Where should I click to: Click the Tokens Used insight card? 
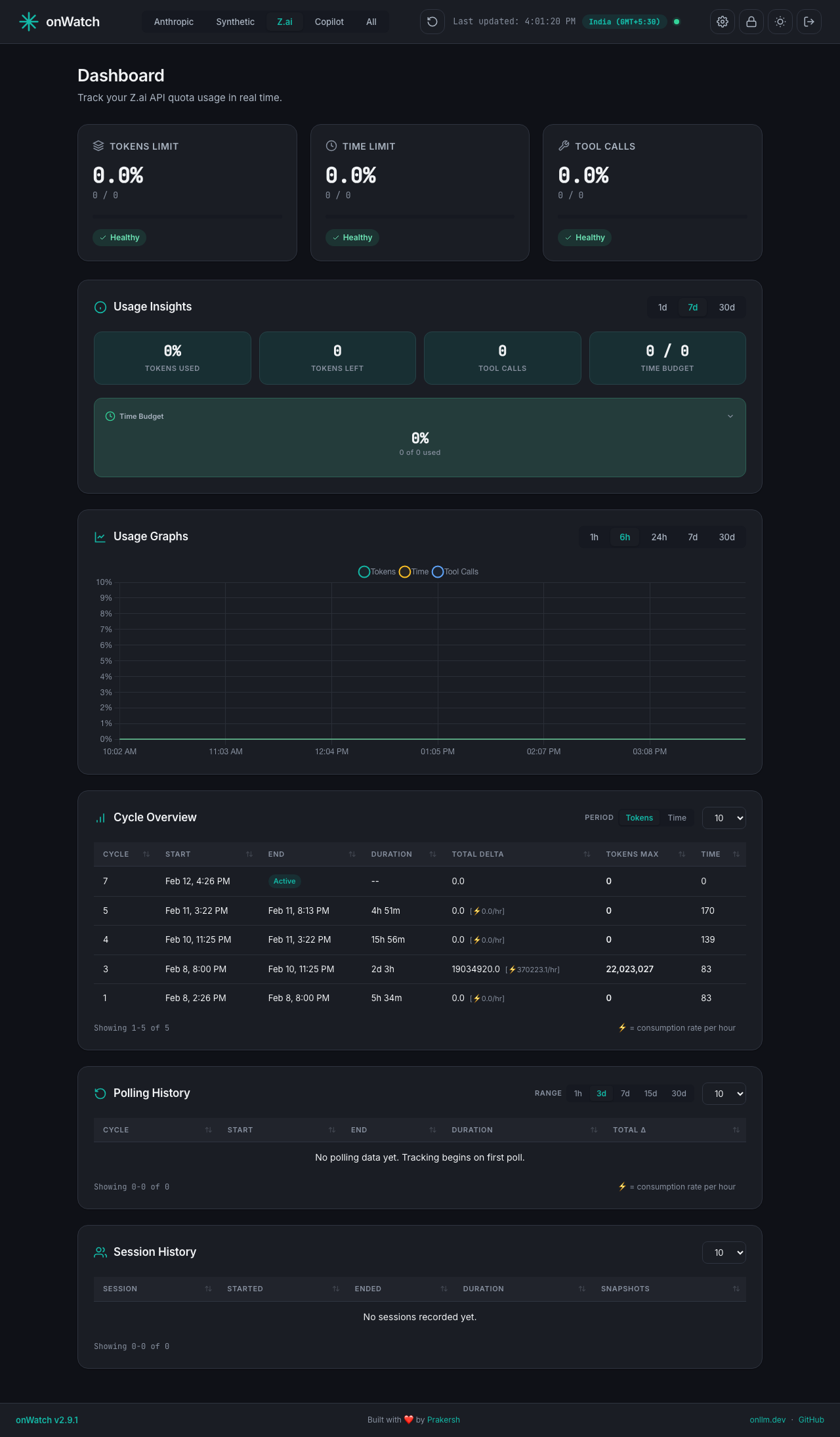coord(173,358)
